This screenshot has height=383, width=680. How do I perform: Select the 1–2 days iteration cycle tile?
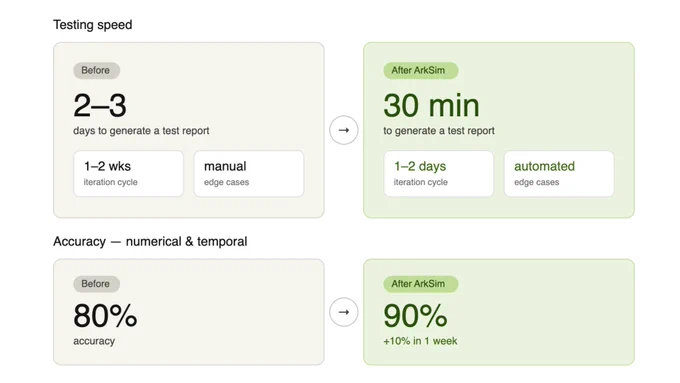pos(438,173)
